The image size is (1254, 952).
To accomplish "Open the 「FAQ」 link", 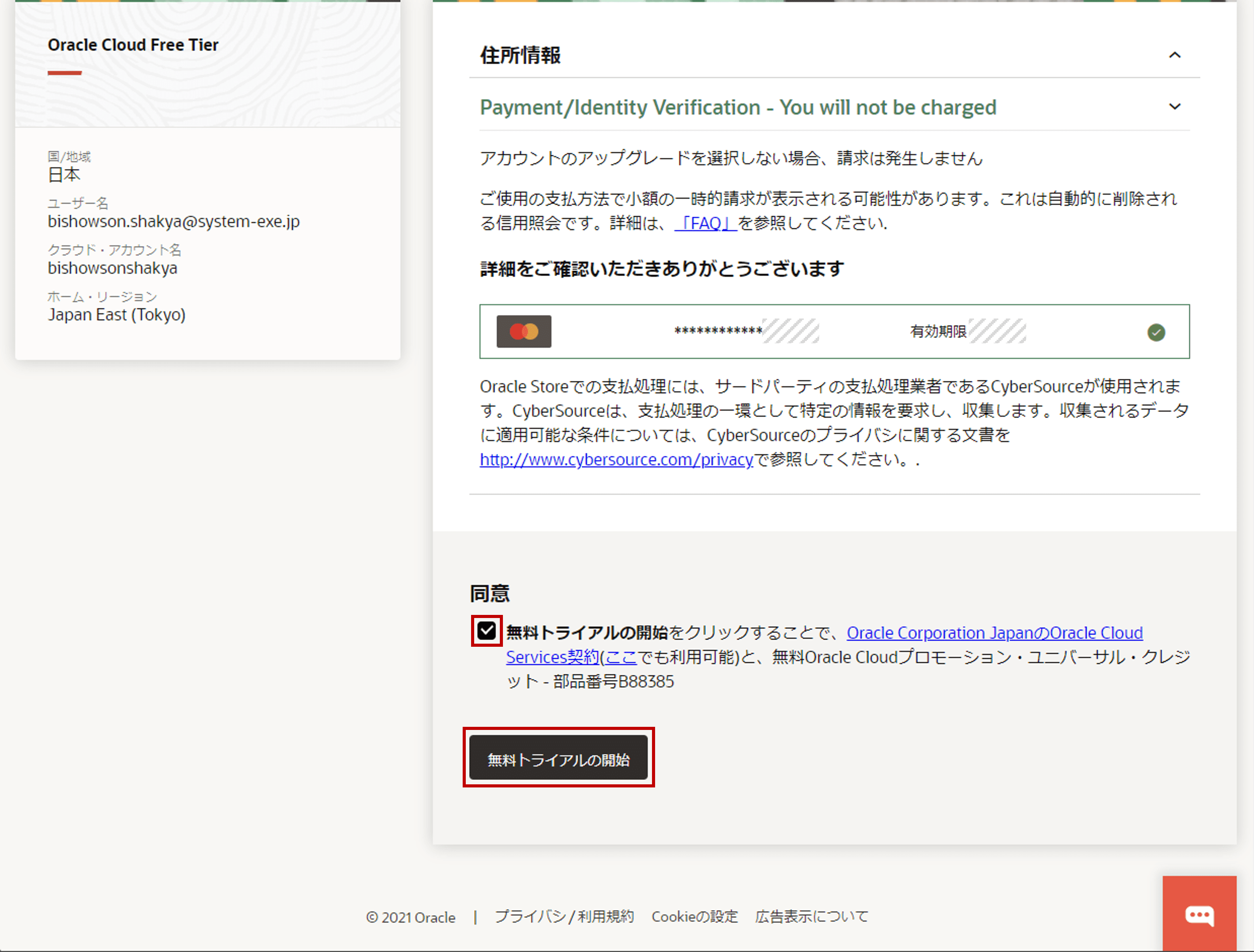I will tap(705, 223).
